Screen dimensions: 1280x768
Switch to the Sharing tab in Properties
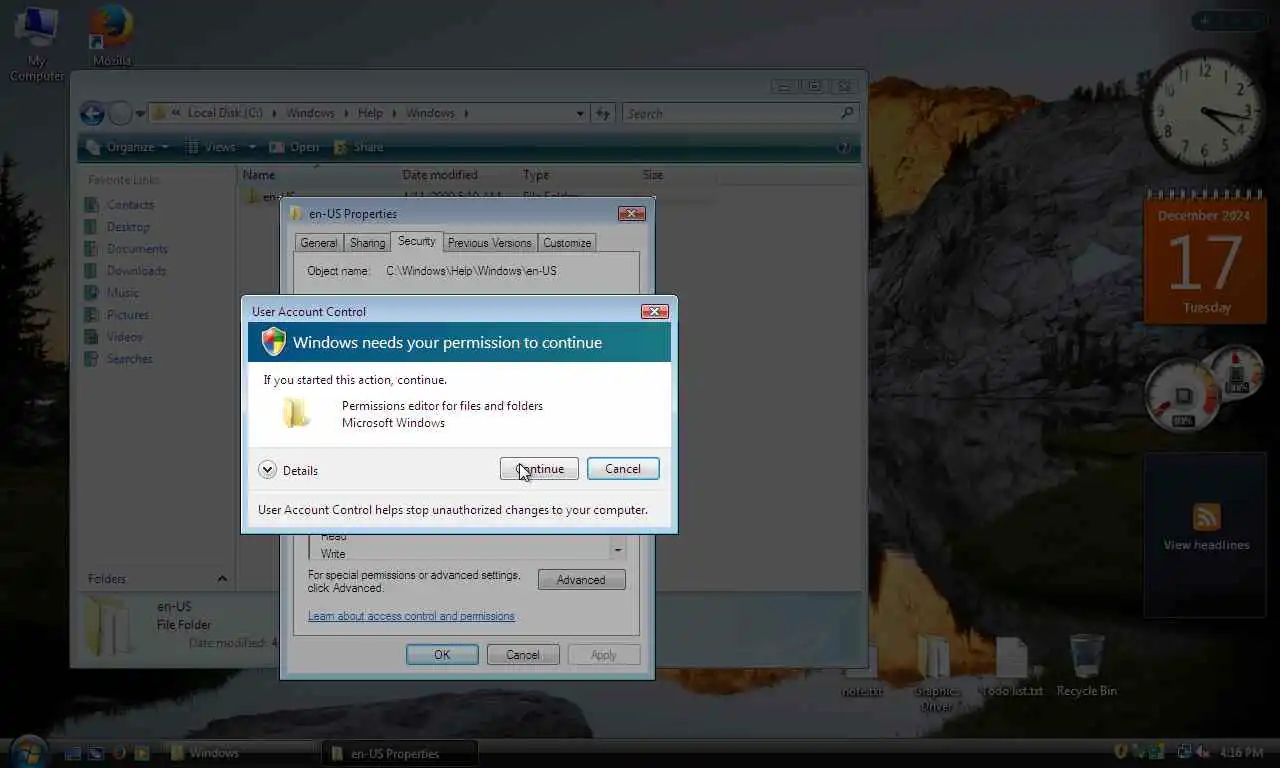coord(367,243)
